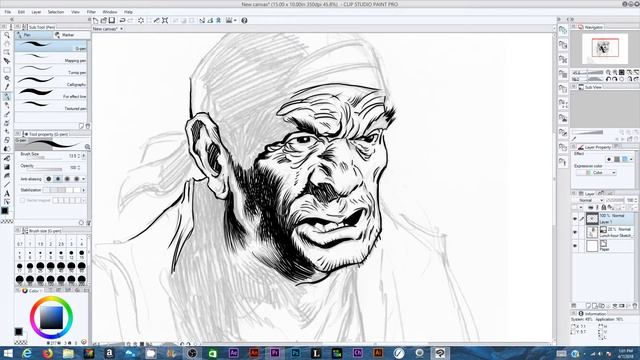Click the New file toolbar icon
This screenshot has height=360, width=640.
click(x=96, y=20)
